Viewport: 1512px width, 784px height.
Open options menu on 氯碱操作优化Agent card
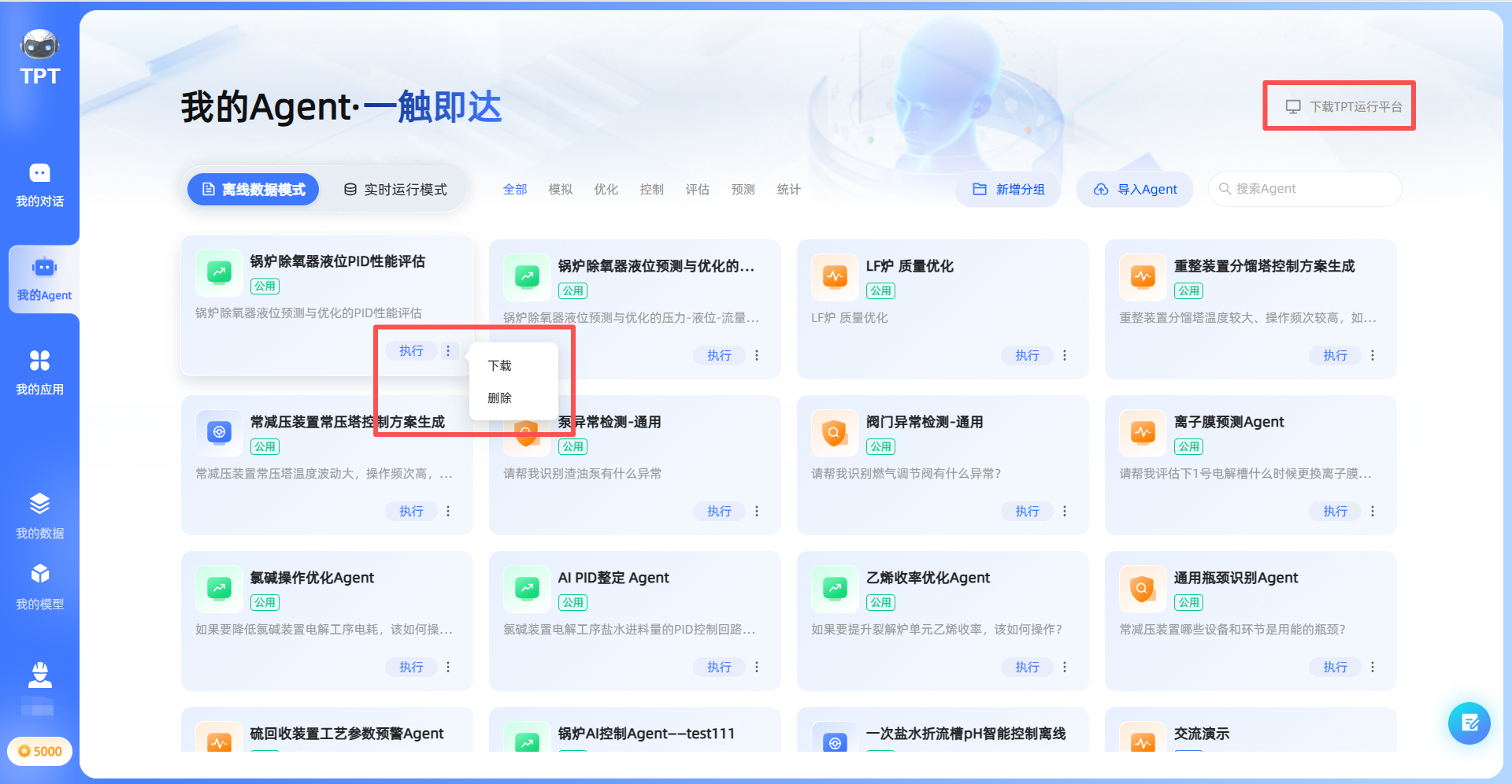[448, 667]
